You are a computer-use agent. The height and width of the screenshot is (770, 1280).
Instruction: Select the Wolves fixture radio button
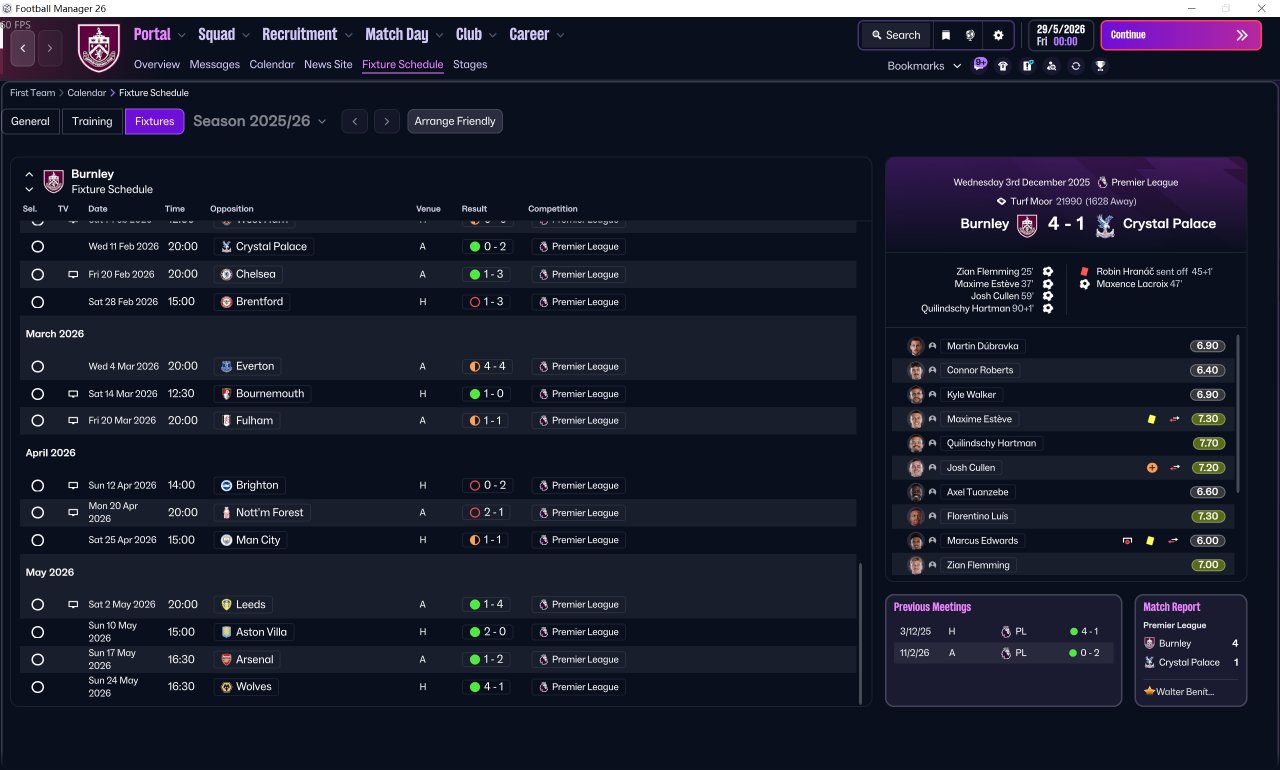[38, 687]
